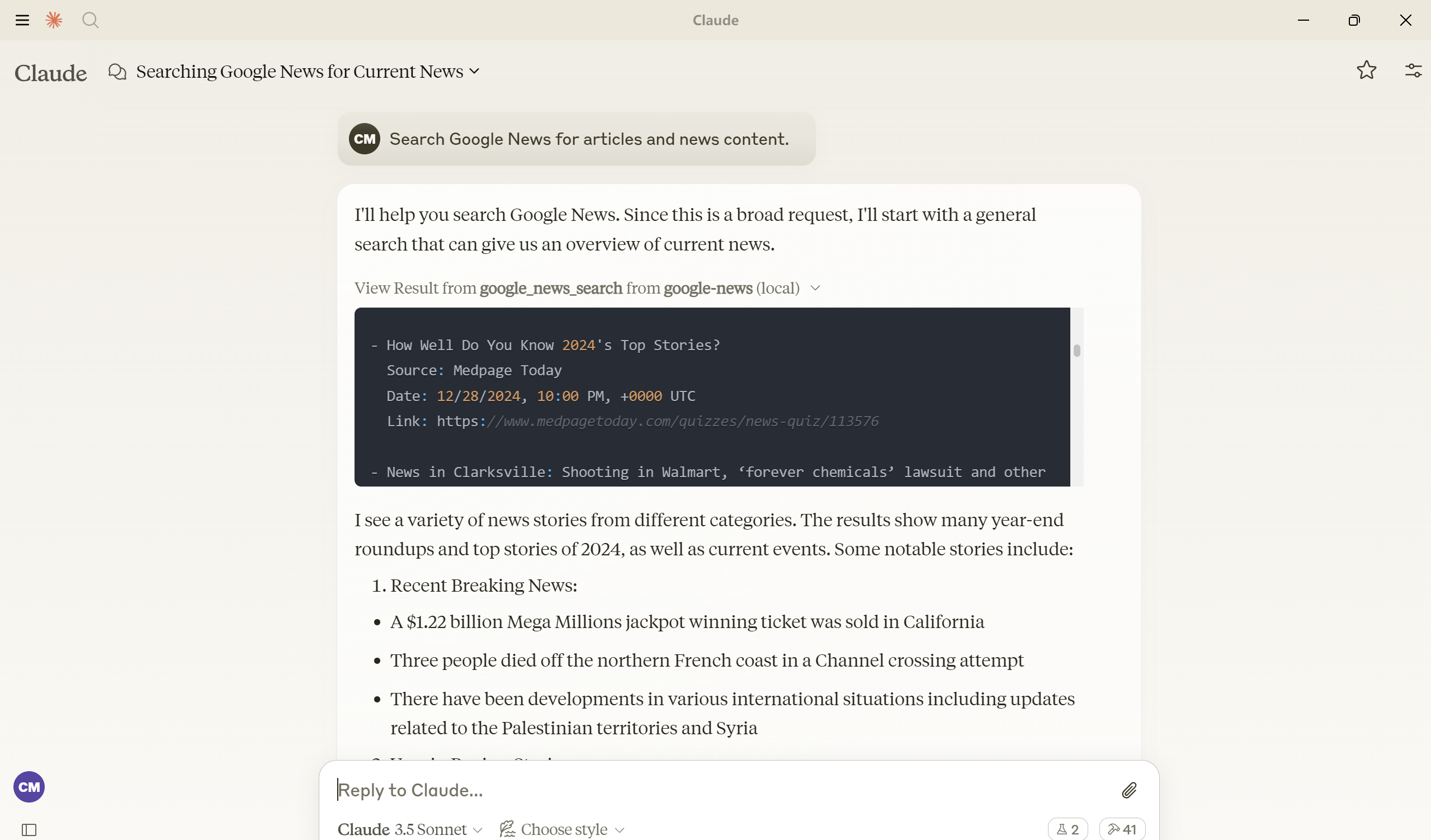
Task: Click the paperclip attach file icon
Action: click(x=1129, y=790)
